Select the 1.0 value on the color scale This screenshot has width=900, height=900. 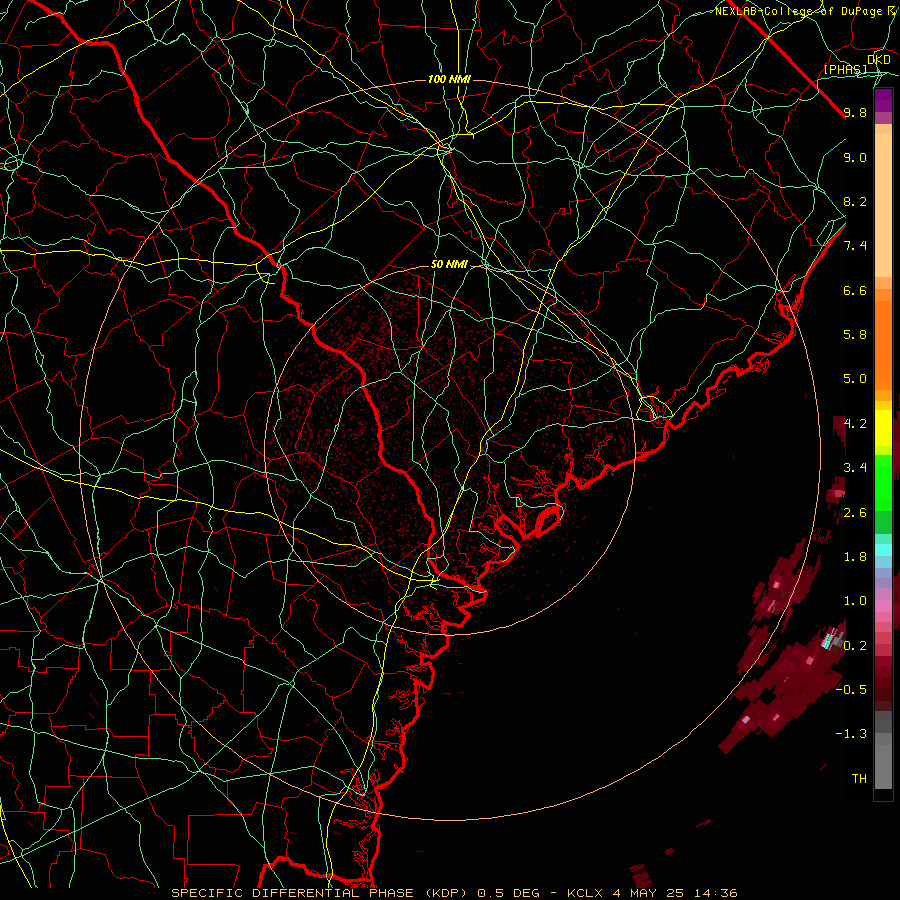coord(855,601)
